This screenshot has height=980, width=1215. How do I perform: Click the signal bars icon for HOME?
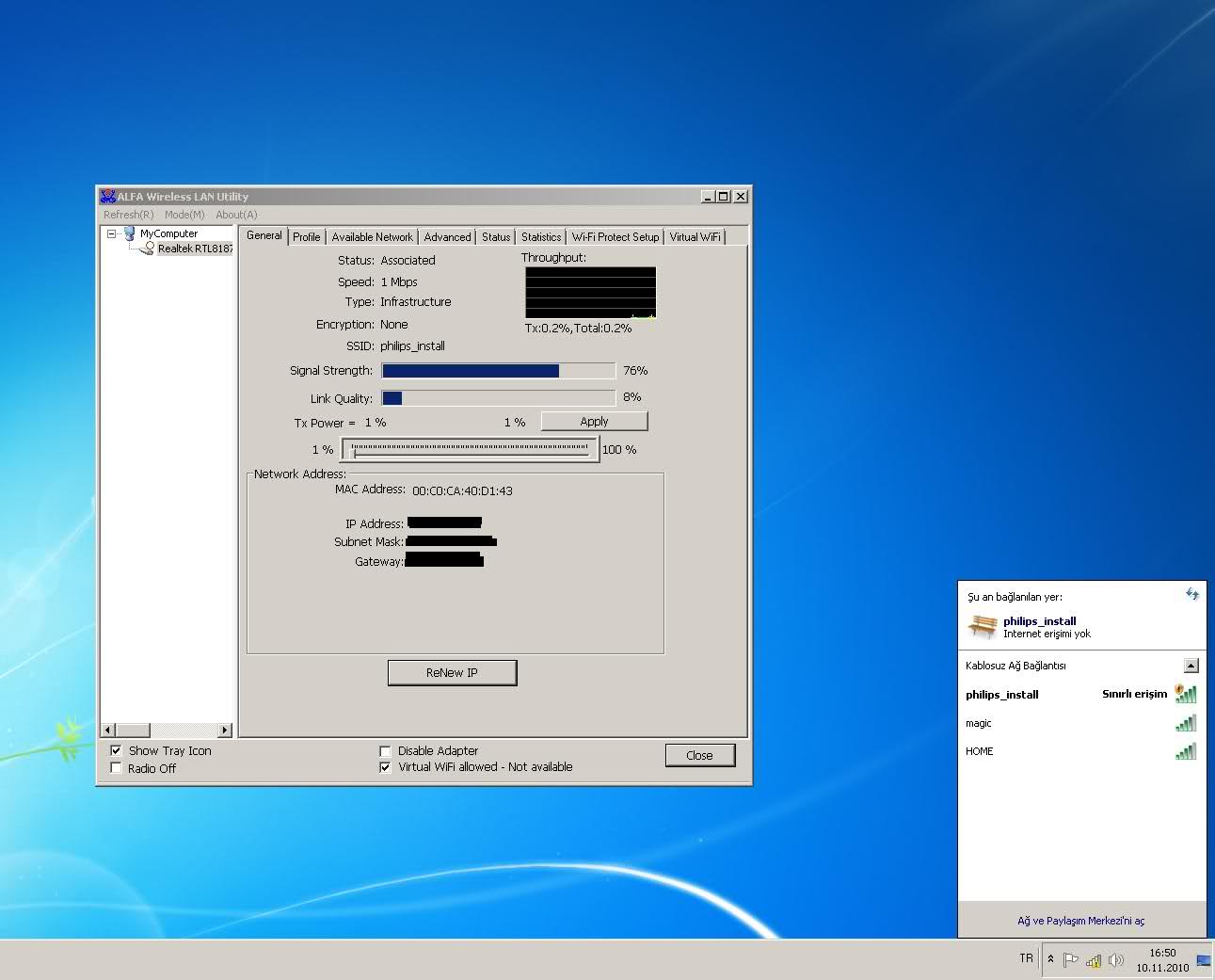(x=1186, y=751)
